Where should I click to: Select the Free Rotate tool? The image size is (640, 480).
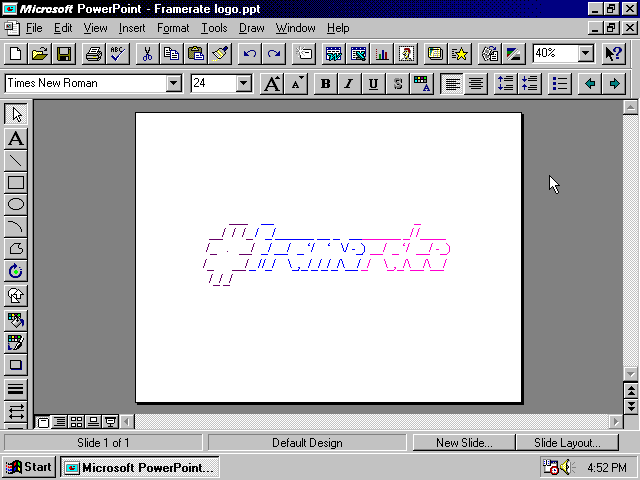tap(16, 271)
